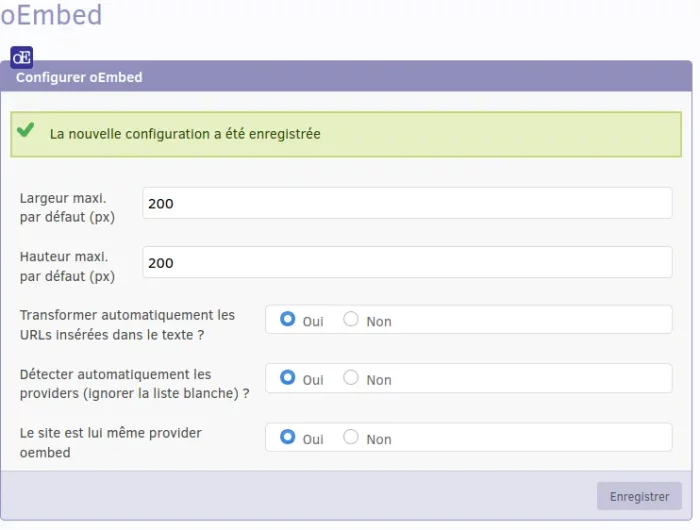Click the 'La nouvelle configuration a été enregistrée' message
700x530 pixels.
pos(185,134)
